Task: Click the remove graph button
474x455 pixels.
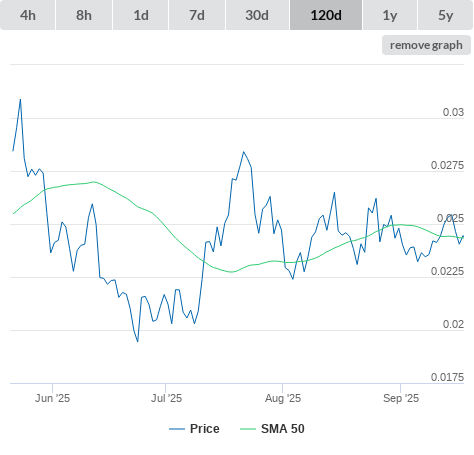Action: [x=426, y=45]
